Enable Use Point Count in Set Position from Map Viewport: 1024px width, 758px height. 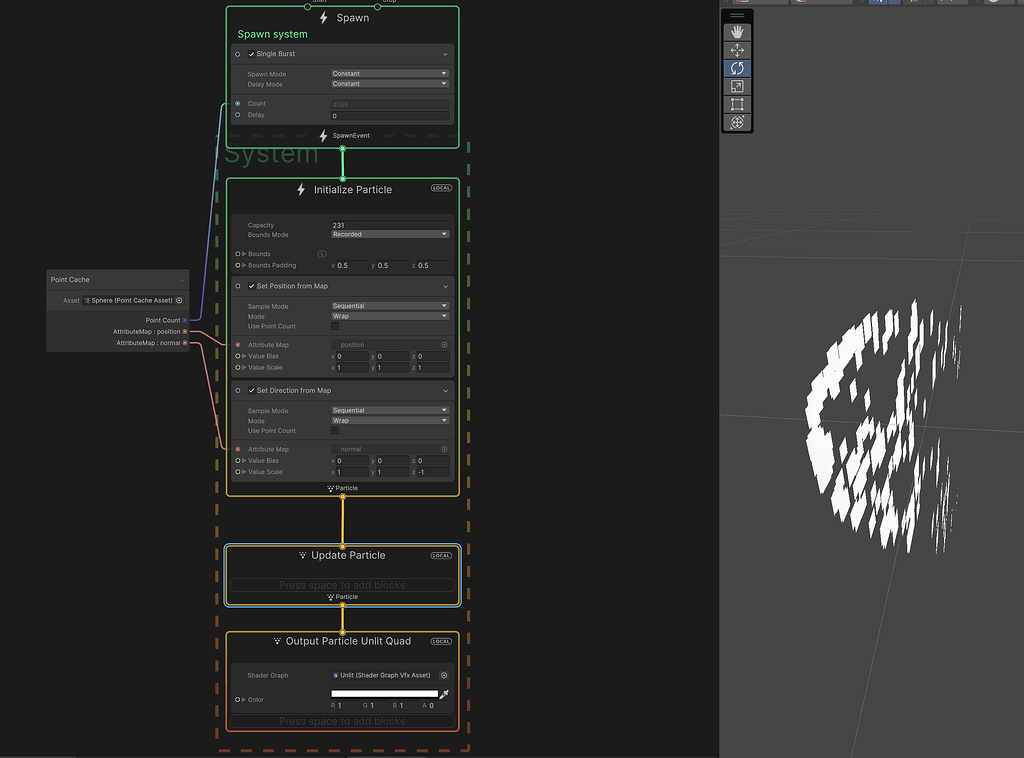337,327
